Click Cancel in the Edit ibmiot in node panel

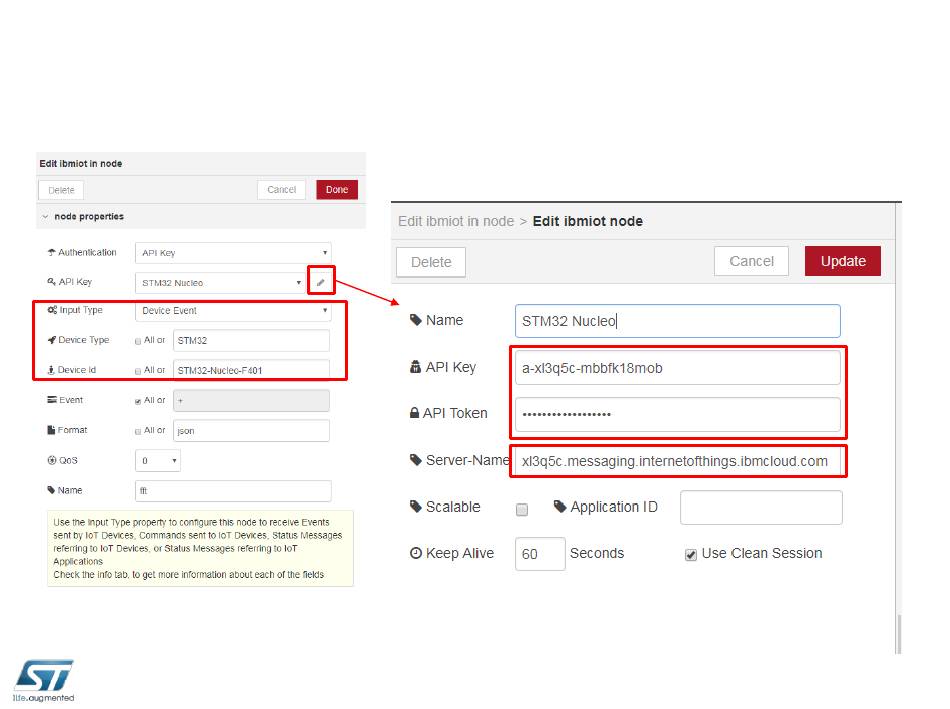coord(281,190)
